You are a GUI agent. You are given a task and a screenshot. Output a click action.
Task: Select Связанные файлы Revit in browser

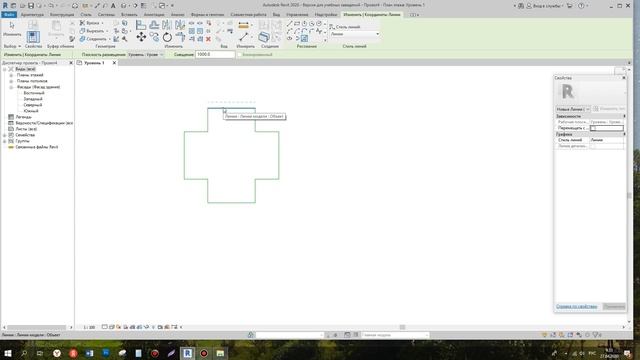tap(36, 147)
